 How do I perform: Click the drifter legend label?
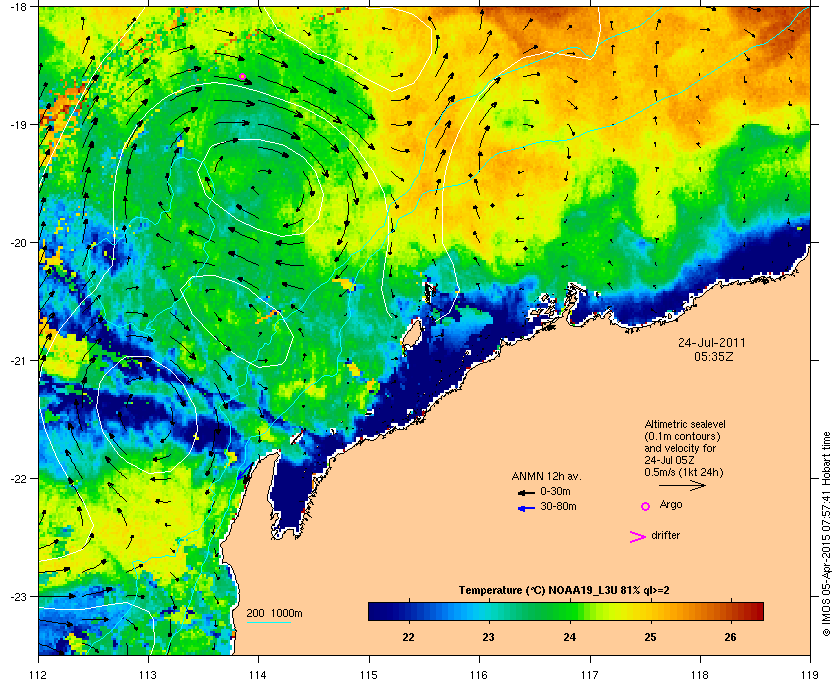tap(665, 535)
